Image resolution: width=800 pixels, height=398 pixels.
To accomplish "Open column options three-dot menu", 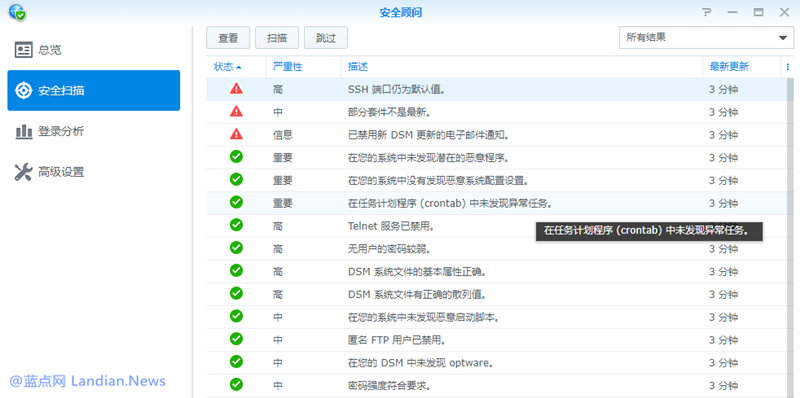I will click(x=788, y=67).
